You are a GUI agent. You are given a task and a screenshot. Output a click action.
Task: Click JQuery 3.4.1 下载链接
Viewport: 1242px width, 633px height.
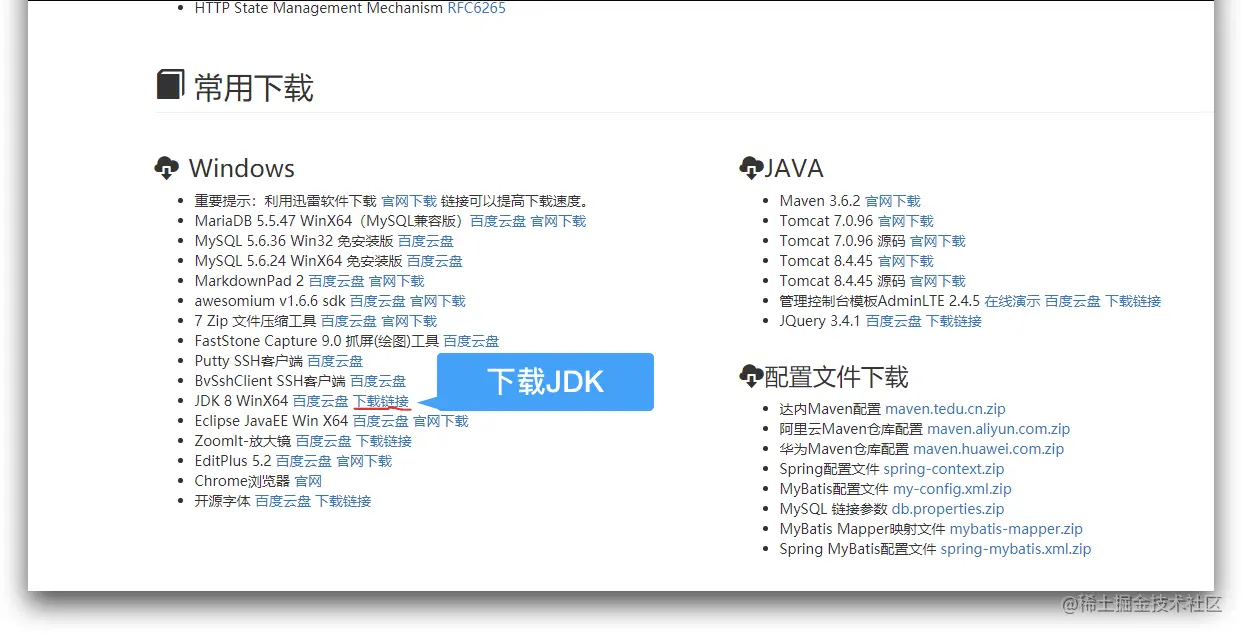coord(954,321)
